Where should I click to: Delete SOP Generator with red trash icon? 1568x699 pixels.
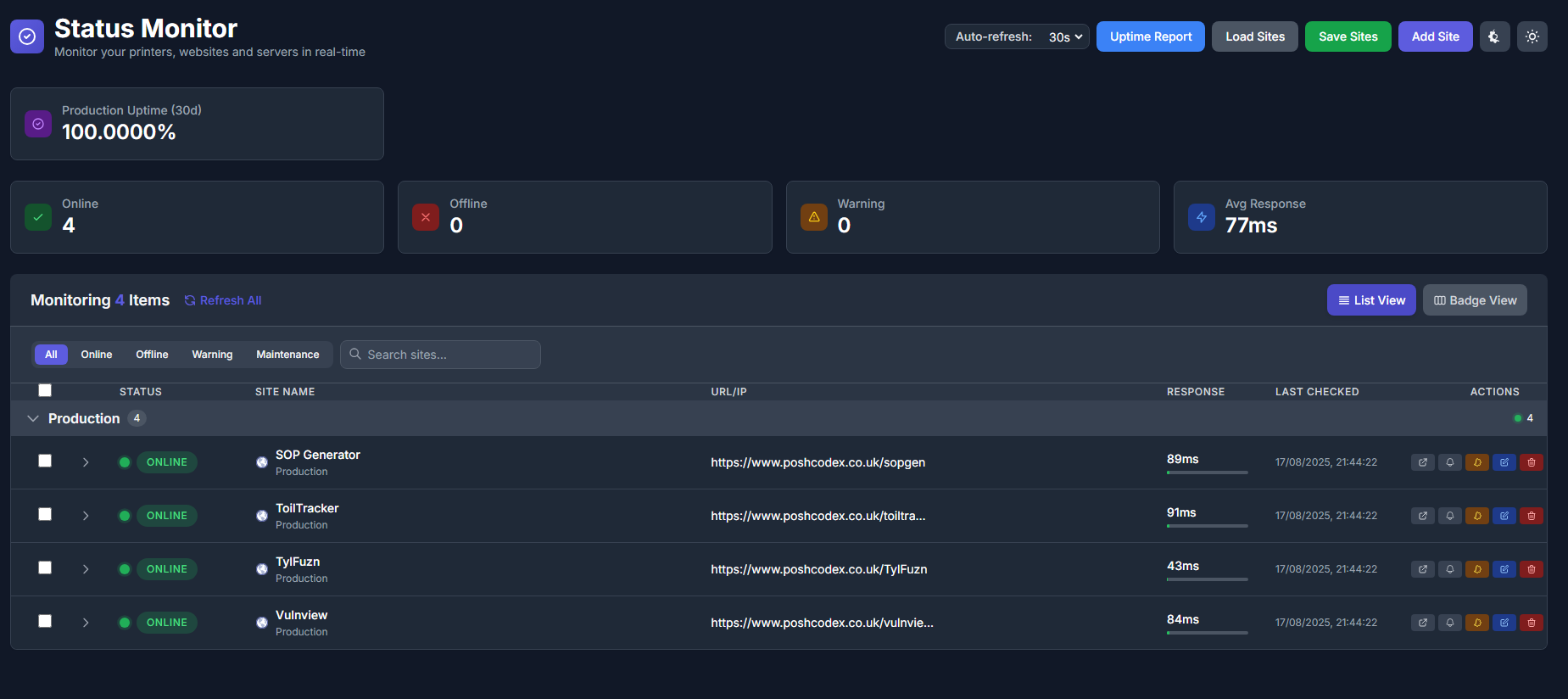[1532, 462]
